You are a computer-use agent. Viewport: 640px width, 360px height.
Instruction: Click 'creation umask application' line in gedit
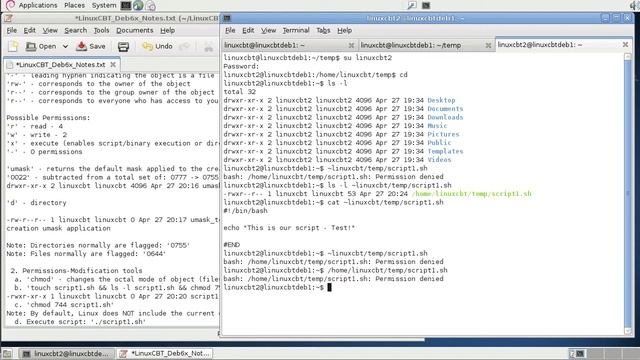pyautogui.click(x=58, y=229)
